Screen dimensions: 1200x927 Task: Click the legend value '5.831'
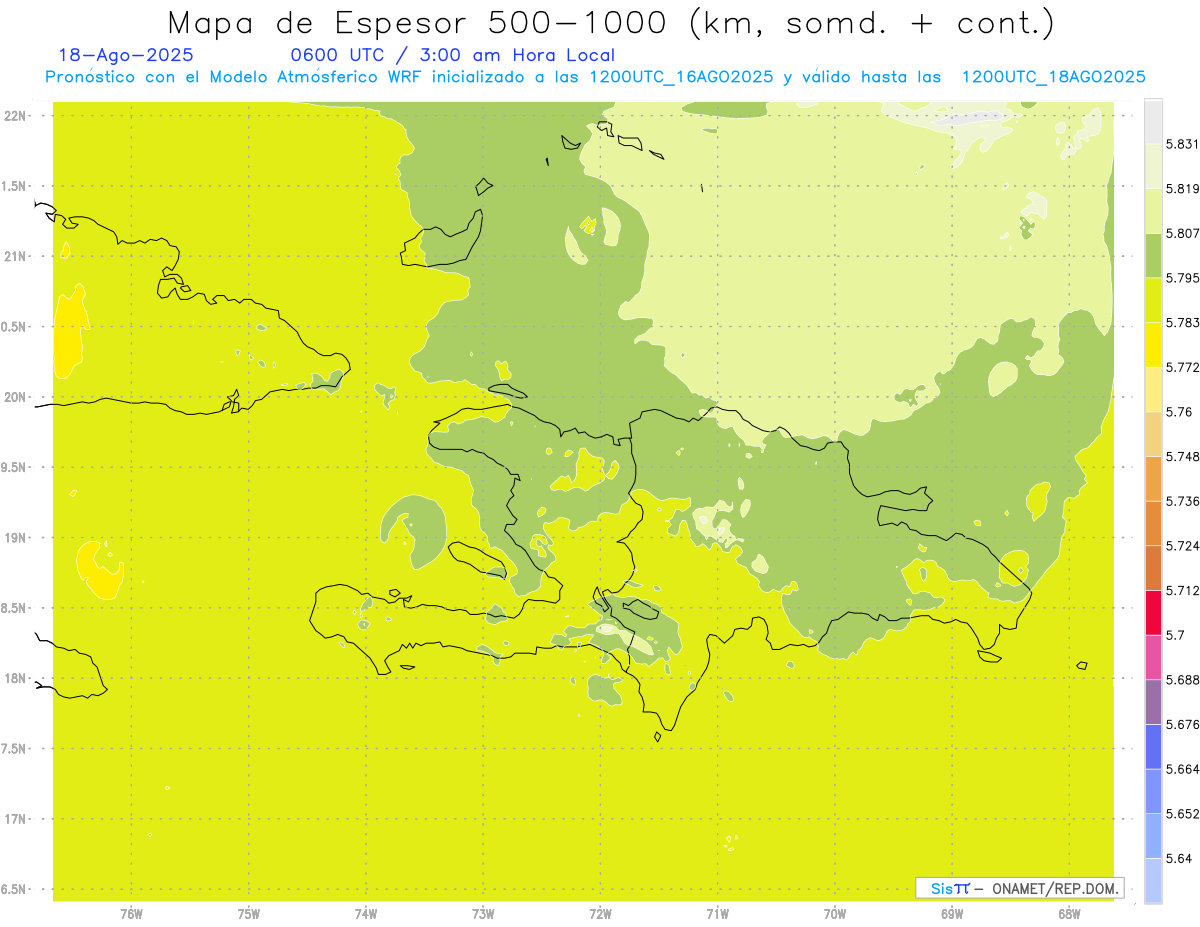(x=1182, y=145)
